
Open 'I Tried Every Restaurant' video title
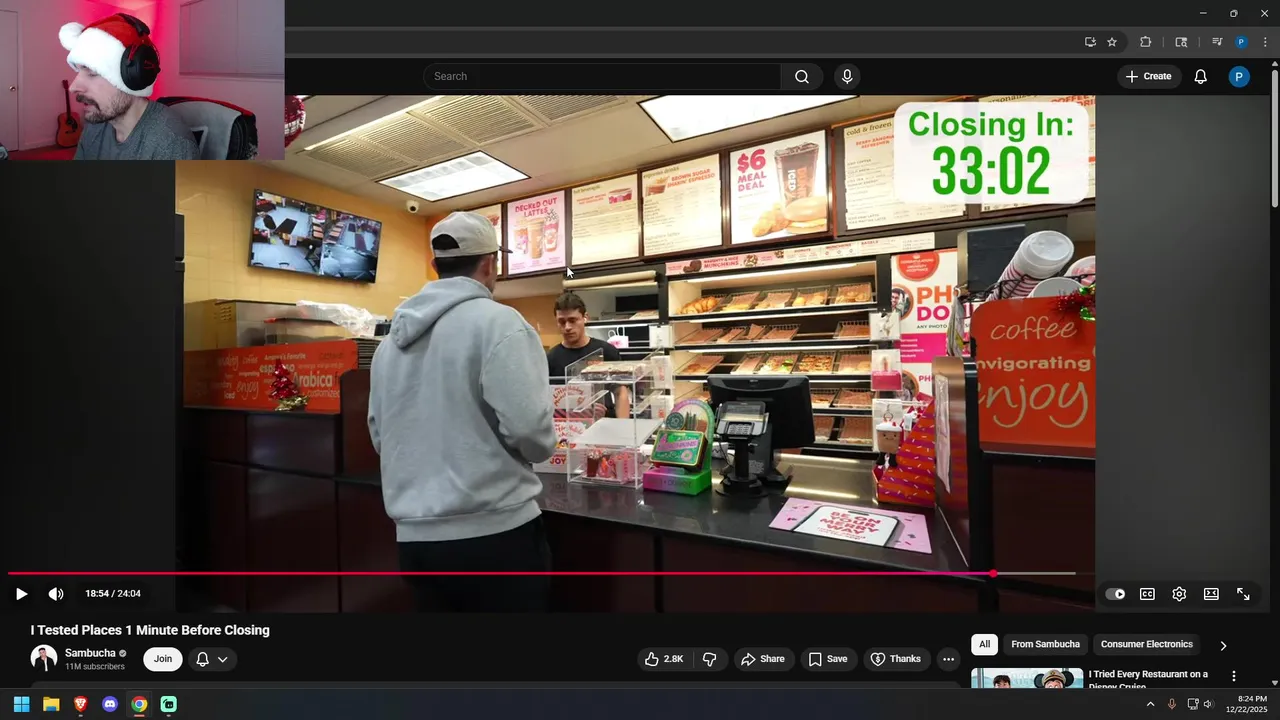(x=1148, y=679)
